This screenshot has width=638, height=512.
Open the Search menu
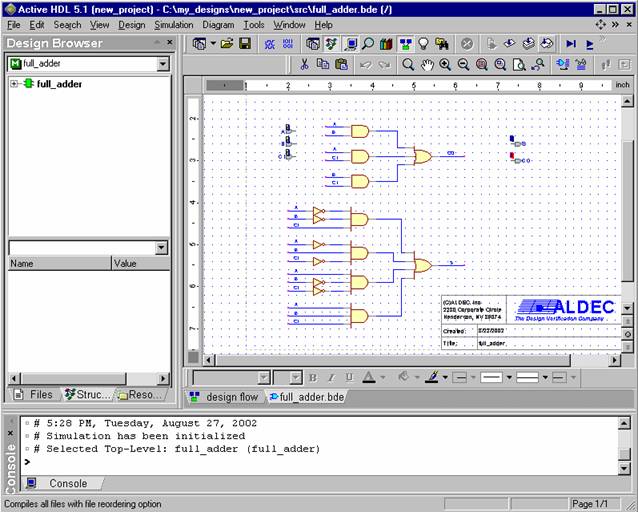pos(68,25)
